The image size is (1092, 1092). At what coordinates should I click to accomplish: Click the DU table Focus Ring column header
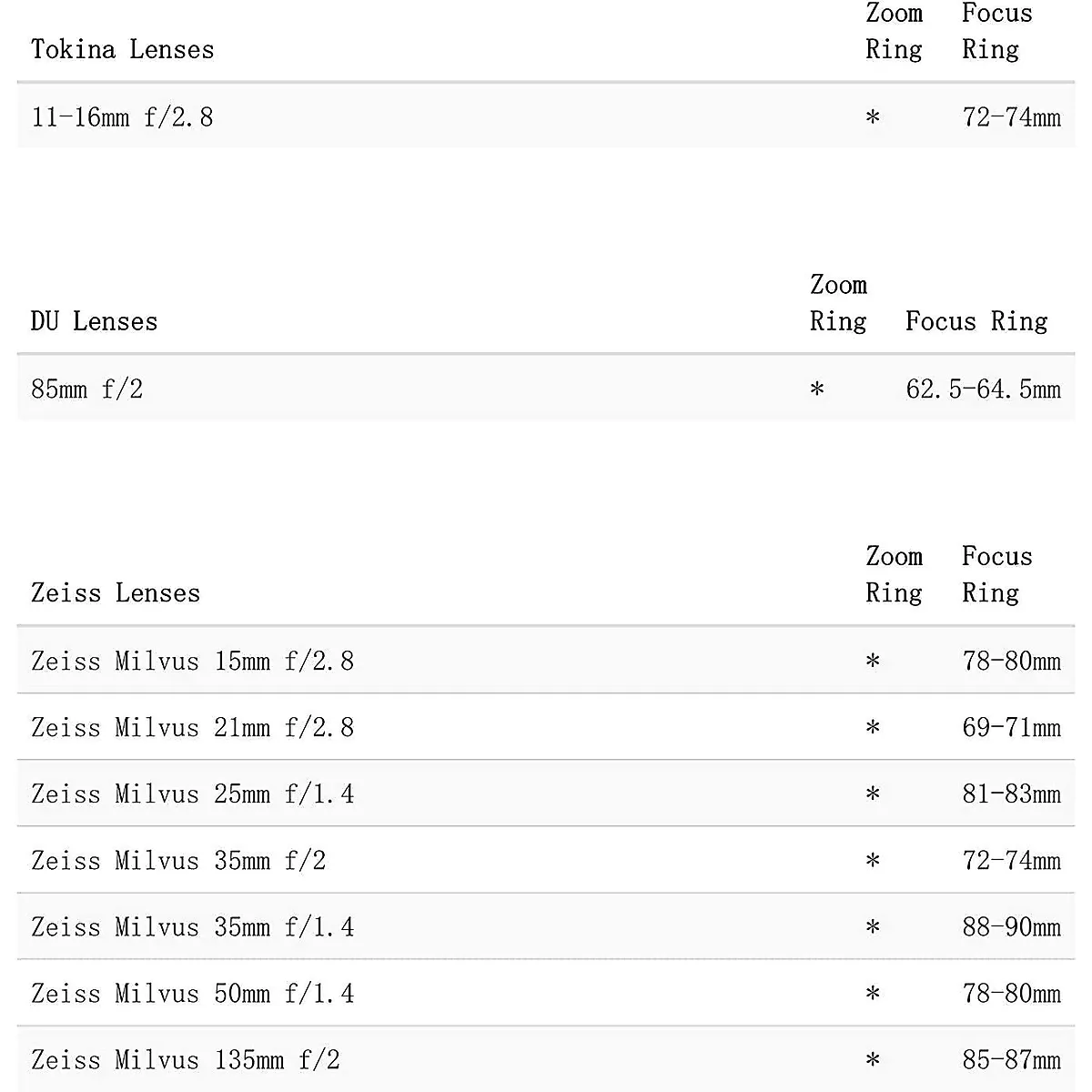(976, 321)
